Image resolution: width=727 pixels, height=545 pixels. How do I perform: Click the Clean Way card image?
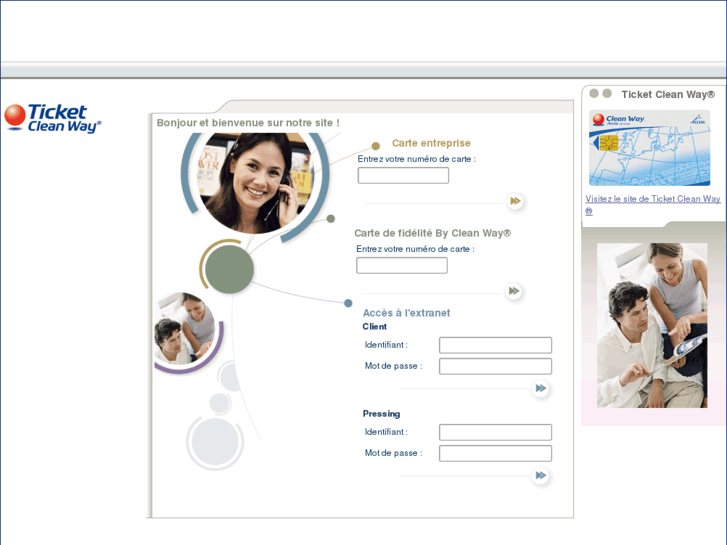(x=650, y=148)
